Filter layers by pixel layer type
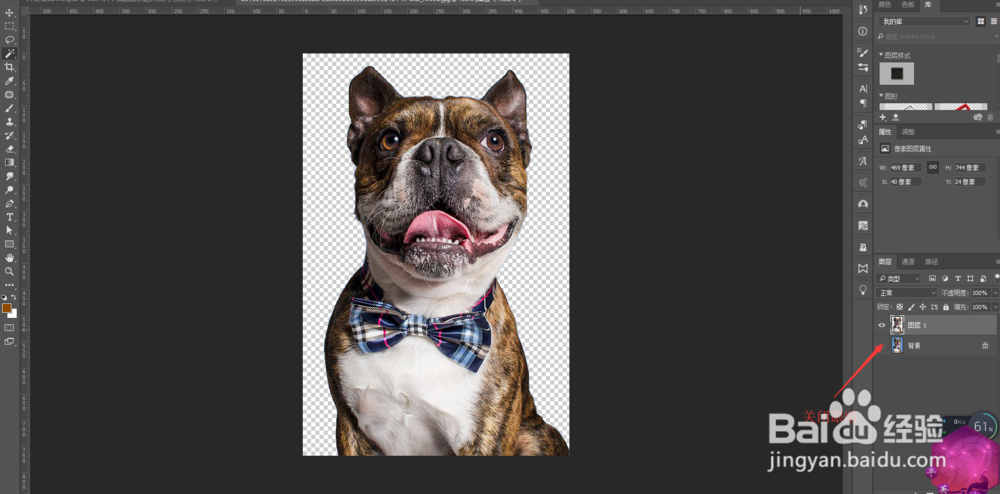1000x494 pixels. pyautogui.click(x=932, y=279)
